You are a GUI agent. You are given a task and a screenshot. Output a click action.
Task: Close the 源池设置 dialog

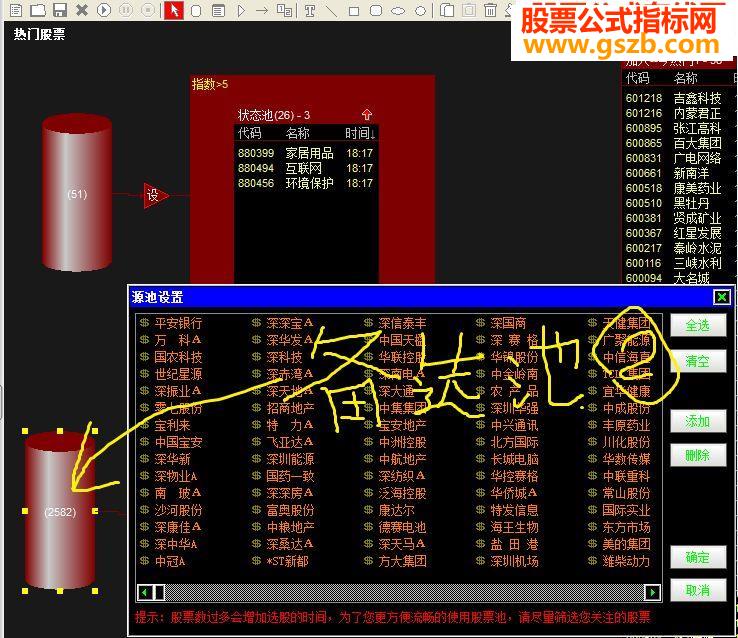pyautogui.click(x=722, y=297)
